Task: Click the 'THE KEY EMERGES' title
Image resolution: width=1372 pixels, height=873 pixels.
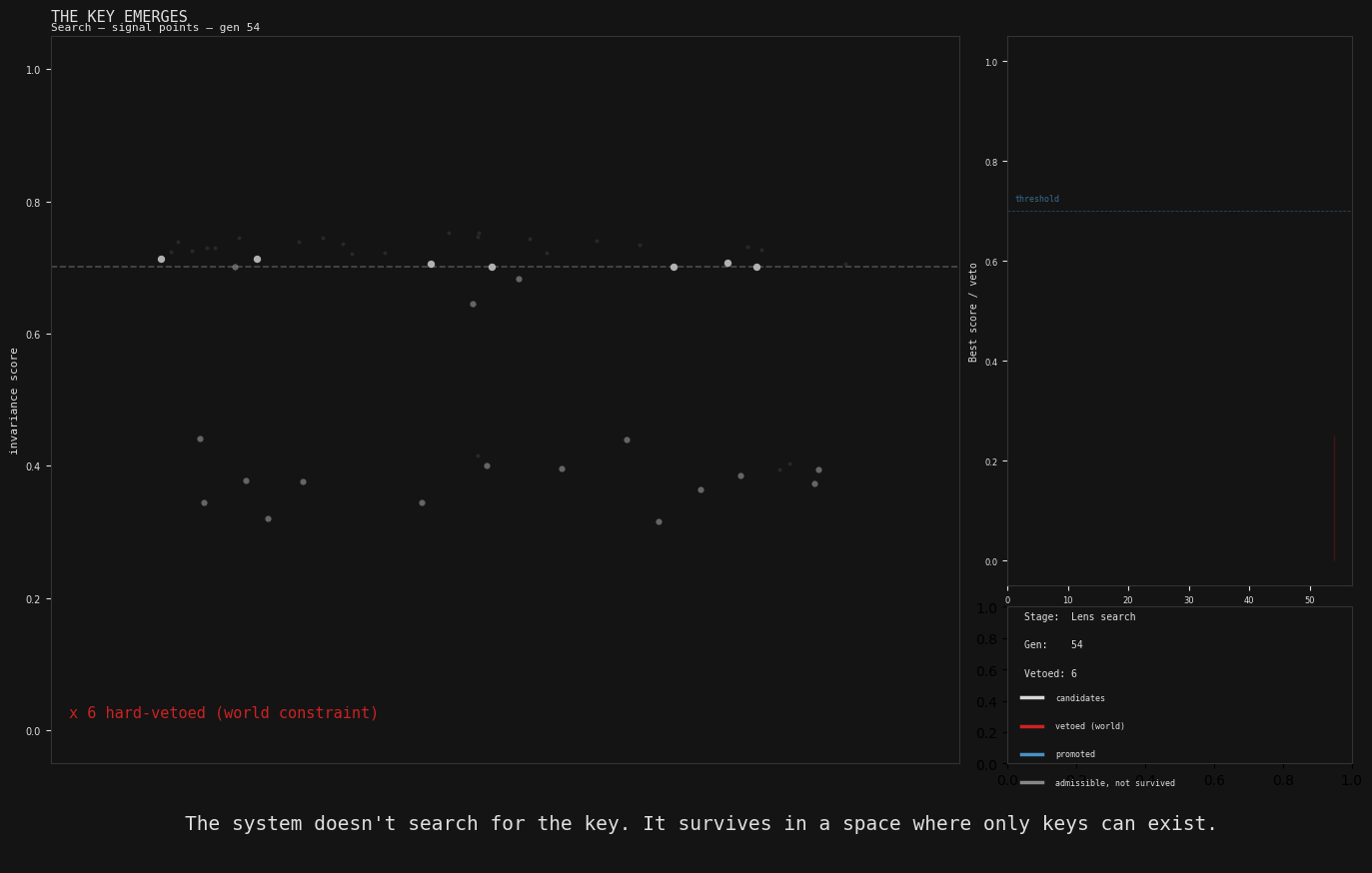Action: point(119,16)
